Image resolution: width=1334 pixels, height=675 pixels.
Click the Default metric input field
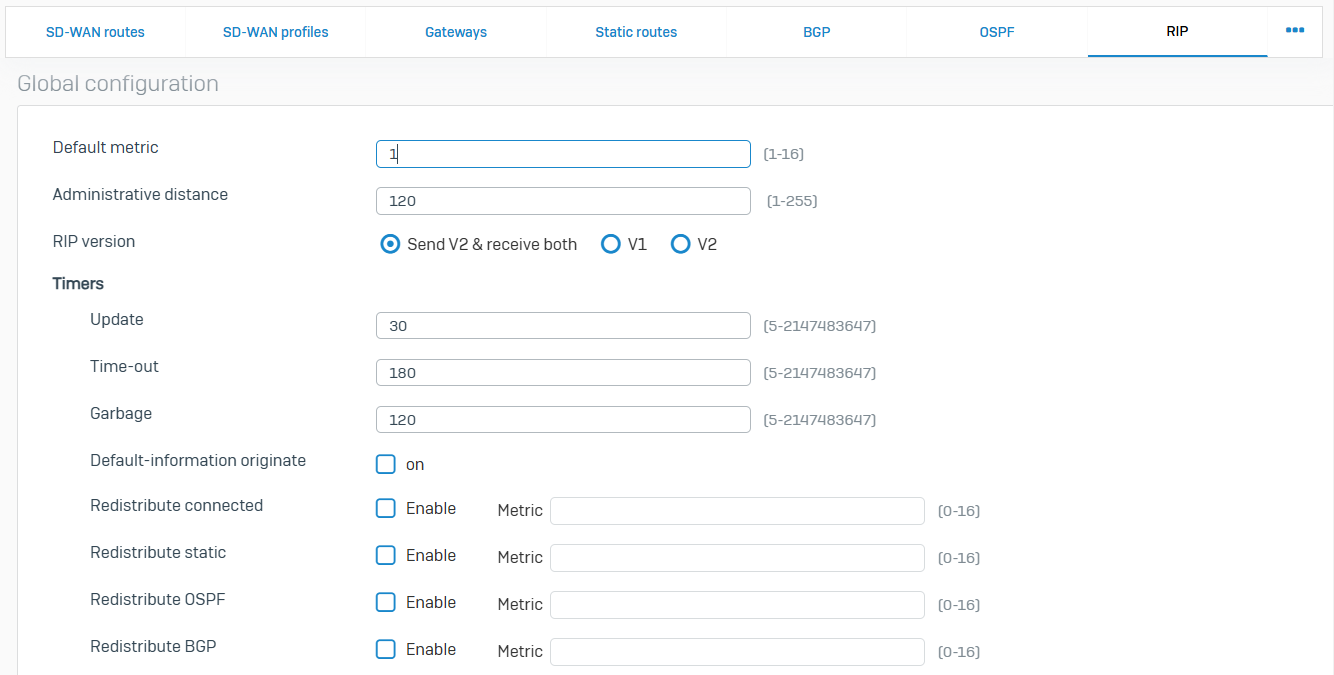563,154
